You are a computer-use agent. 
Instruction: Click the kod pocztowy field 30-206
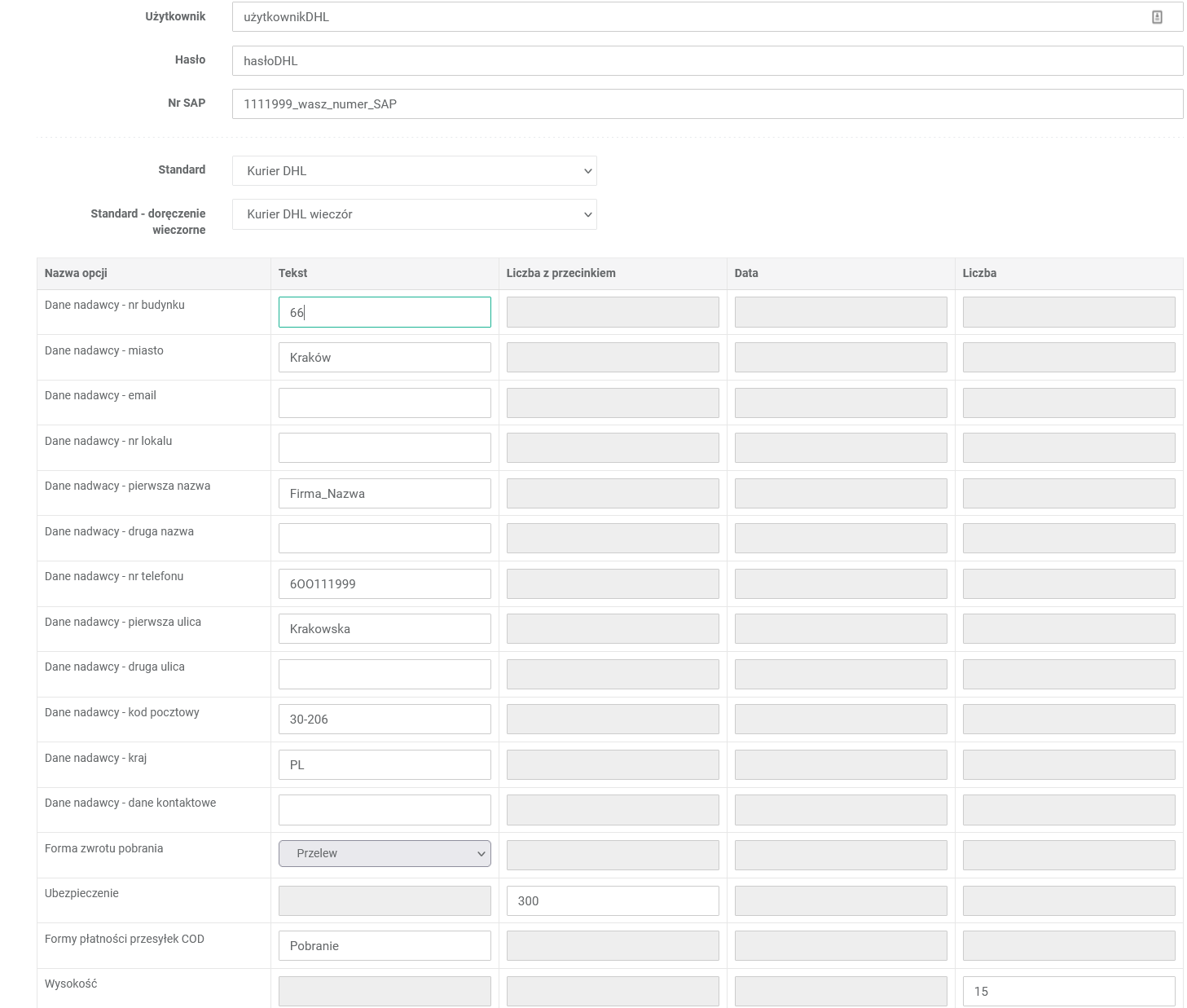pyautogui.click(x=385, y=720)
